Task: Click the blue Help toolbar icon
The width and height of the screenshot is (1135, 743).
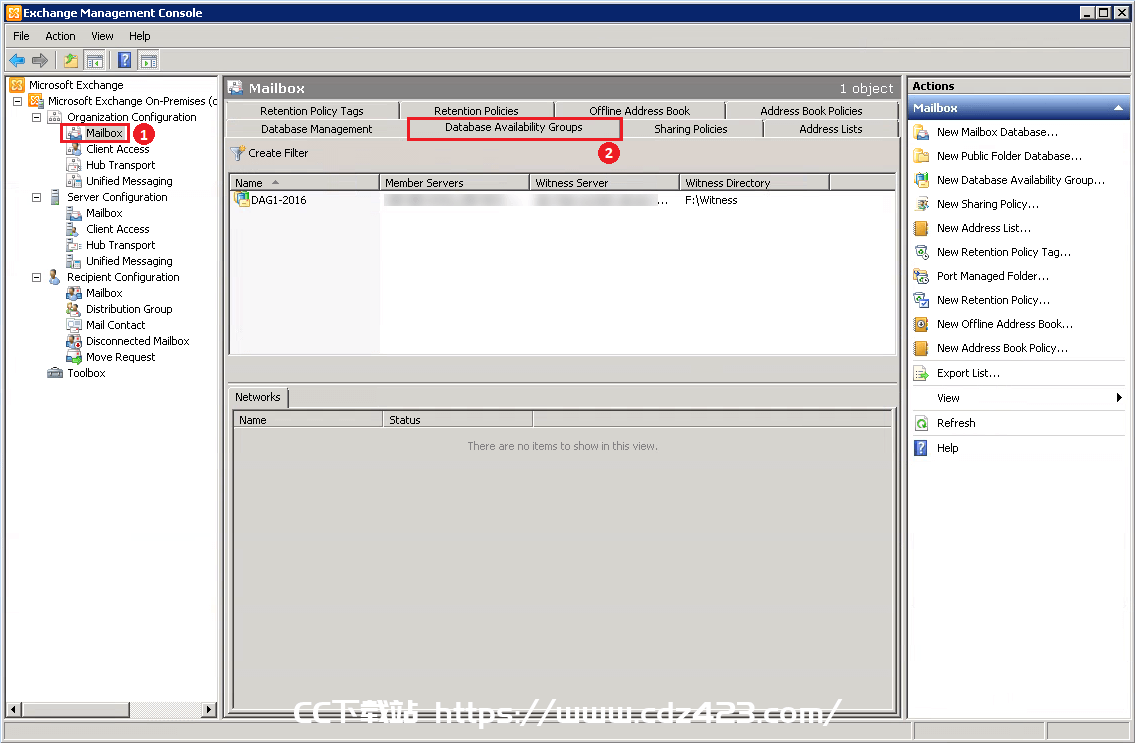Action: 125,61
